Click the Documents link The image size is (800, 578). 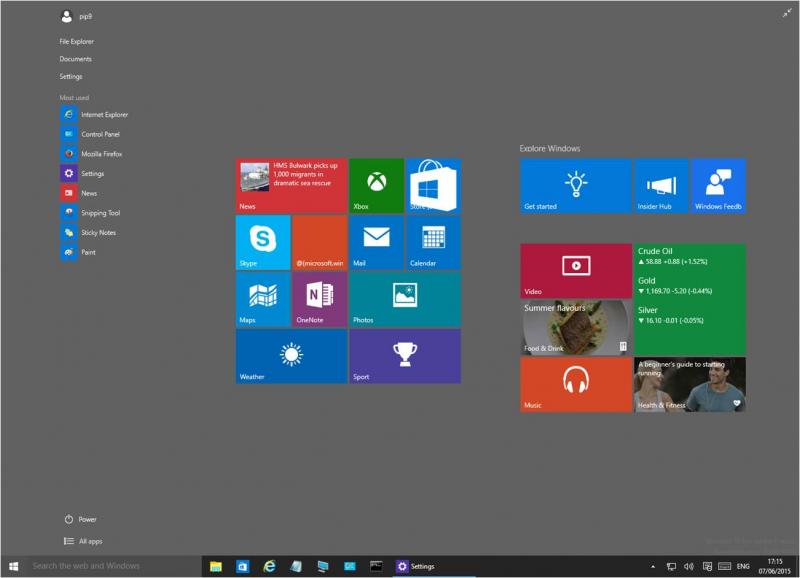(x=76, y=59)
